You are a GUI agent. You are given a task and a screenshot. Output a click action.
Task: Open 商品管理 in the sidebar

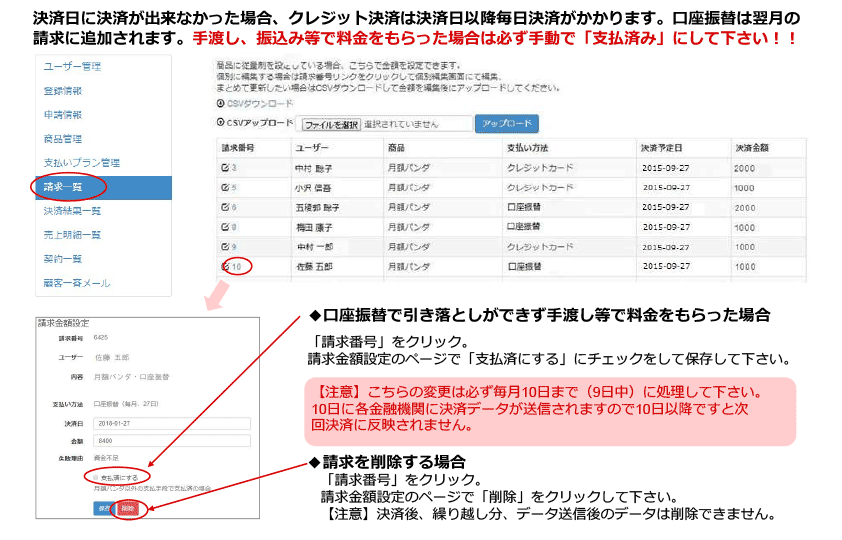tap(63, 139)
